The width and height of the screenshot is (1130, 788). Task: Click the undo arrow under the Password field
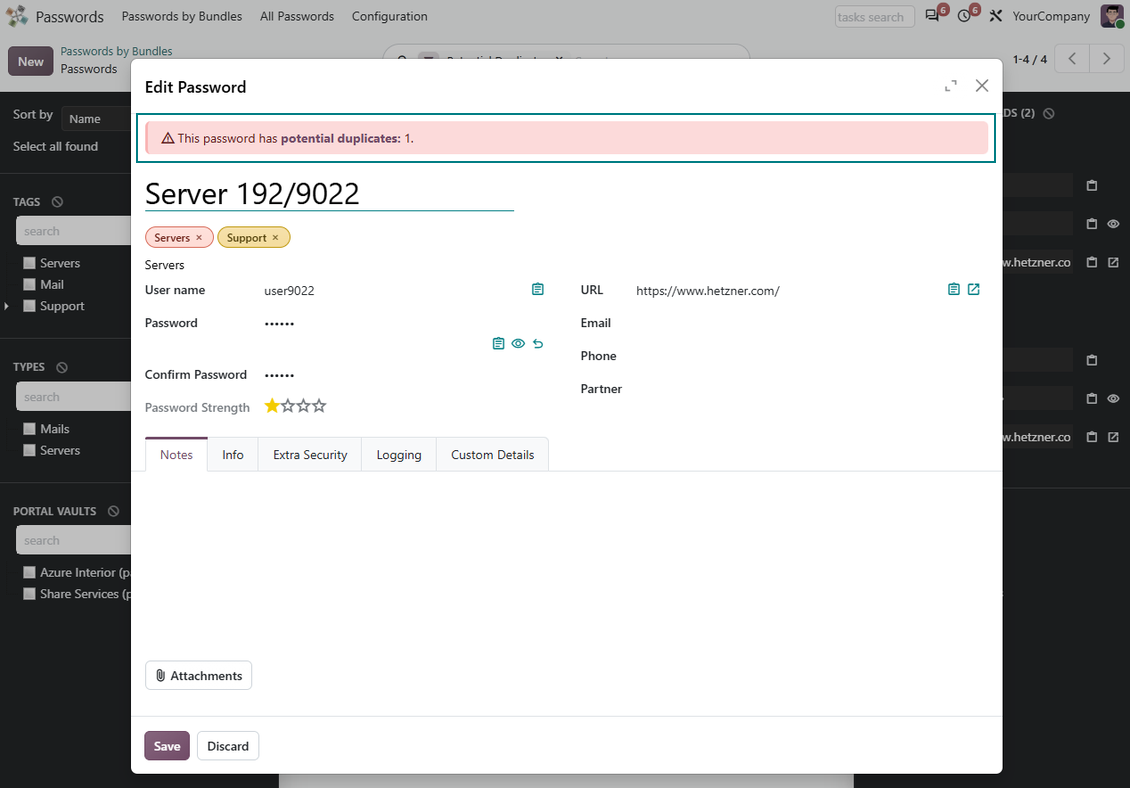coord(538,343)
